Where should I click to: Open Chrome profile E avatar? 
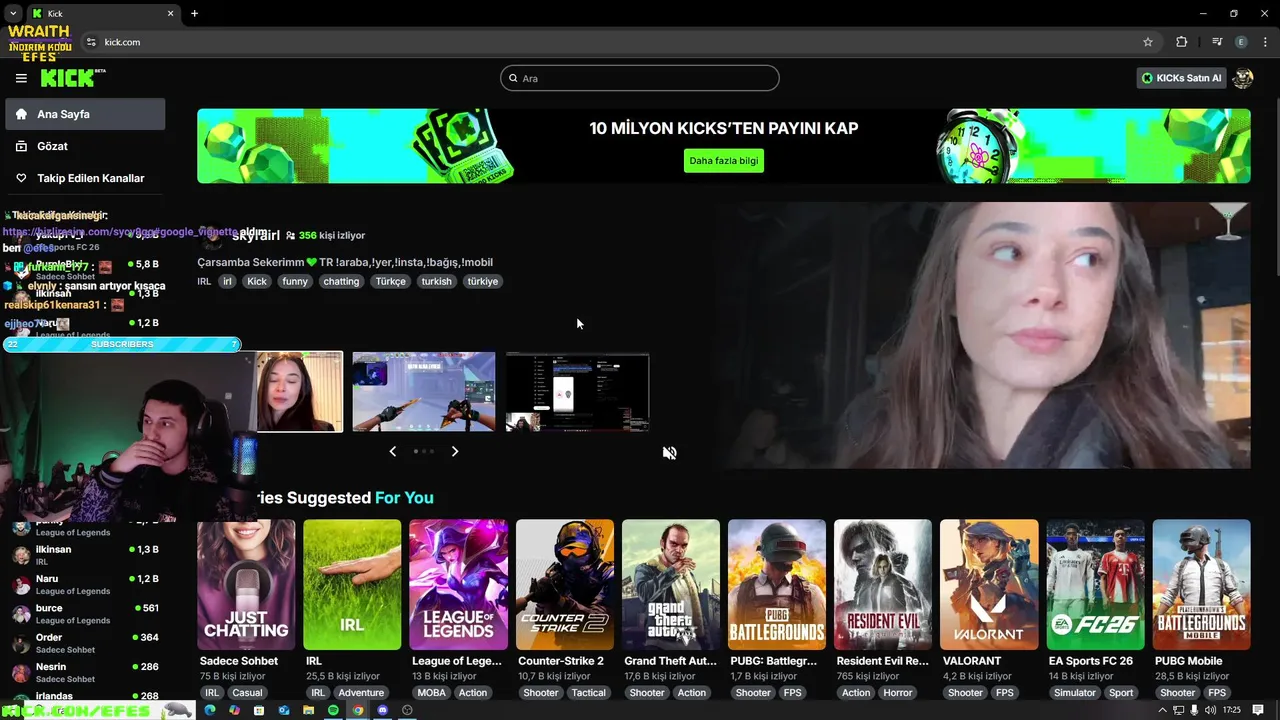[x=1241, y=42]
